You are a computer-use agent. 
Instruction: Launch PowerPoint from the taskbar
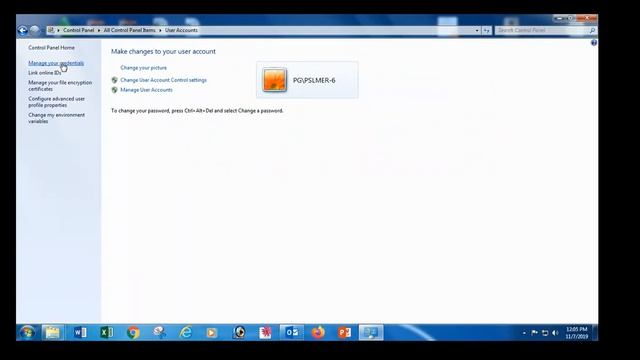344,333
